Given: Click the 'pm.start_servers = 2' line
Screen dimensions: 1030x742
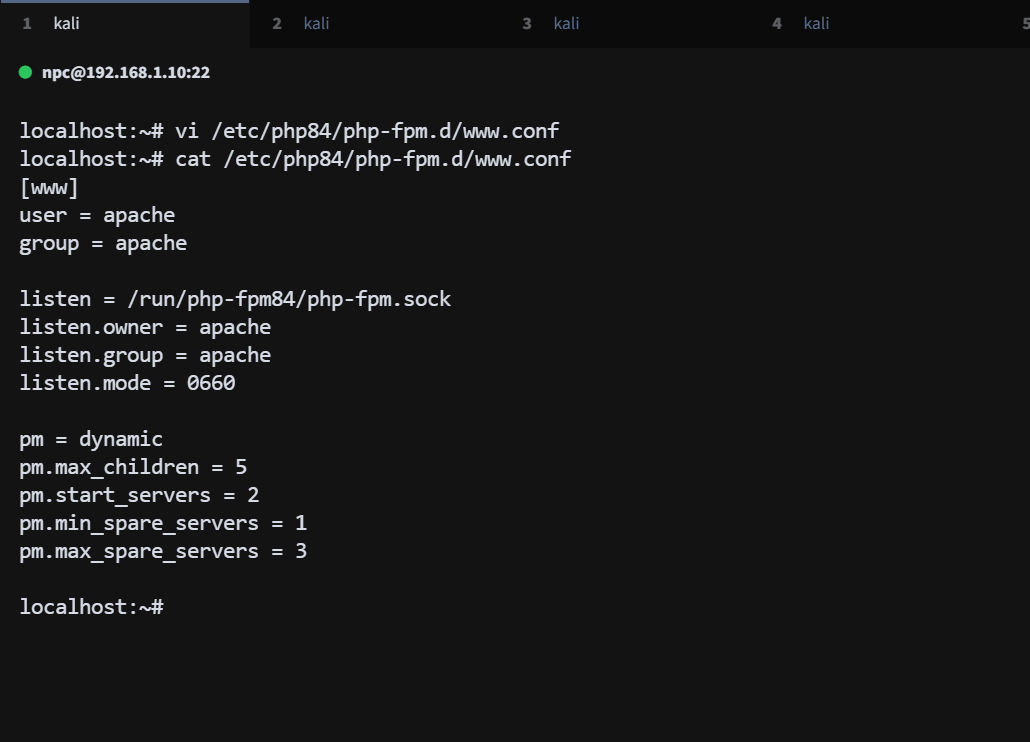Looking at the screenshot, I should pos(139,495).
